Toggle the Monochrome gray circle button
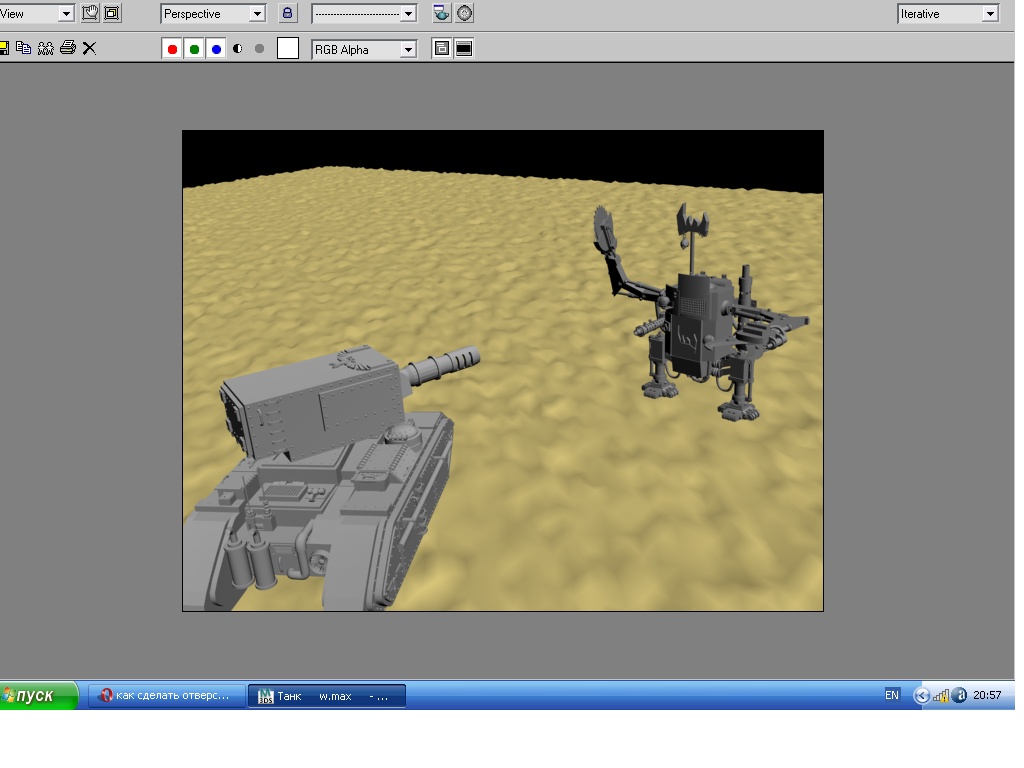1024x768 pixels. coord(259,49)
